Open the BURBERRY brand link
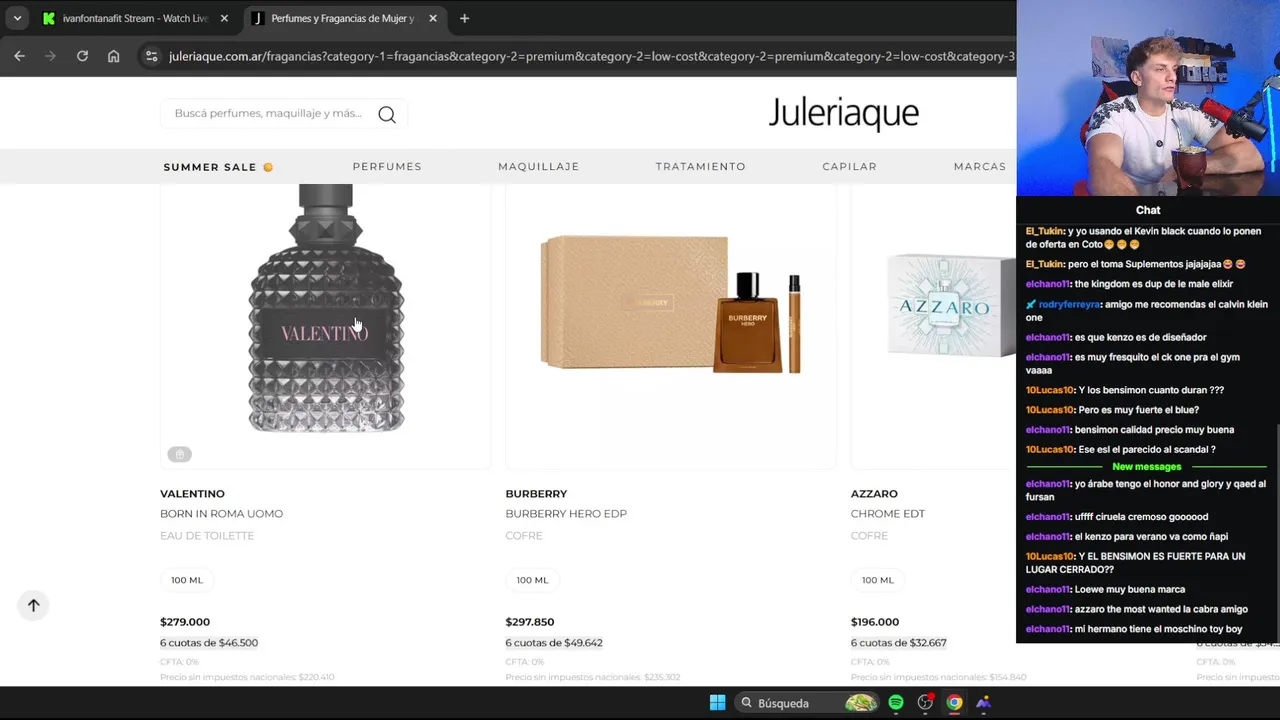 point(536,493)
